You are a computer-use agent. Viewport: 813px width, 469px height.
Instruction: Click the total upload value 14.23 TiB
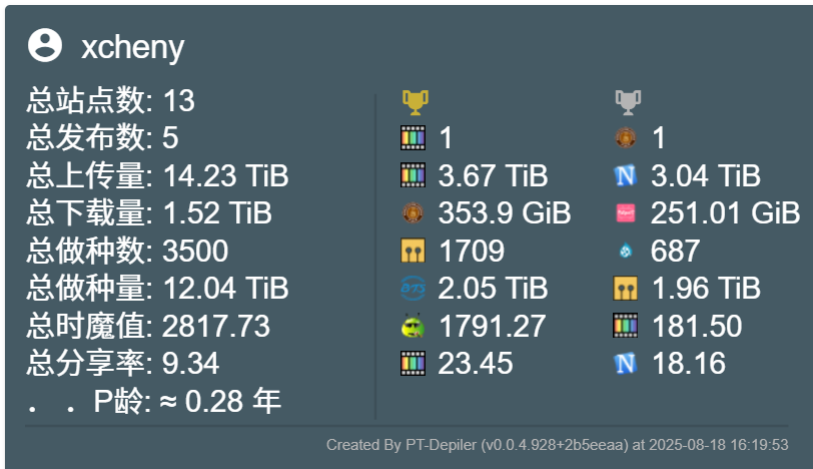point(226,175)
